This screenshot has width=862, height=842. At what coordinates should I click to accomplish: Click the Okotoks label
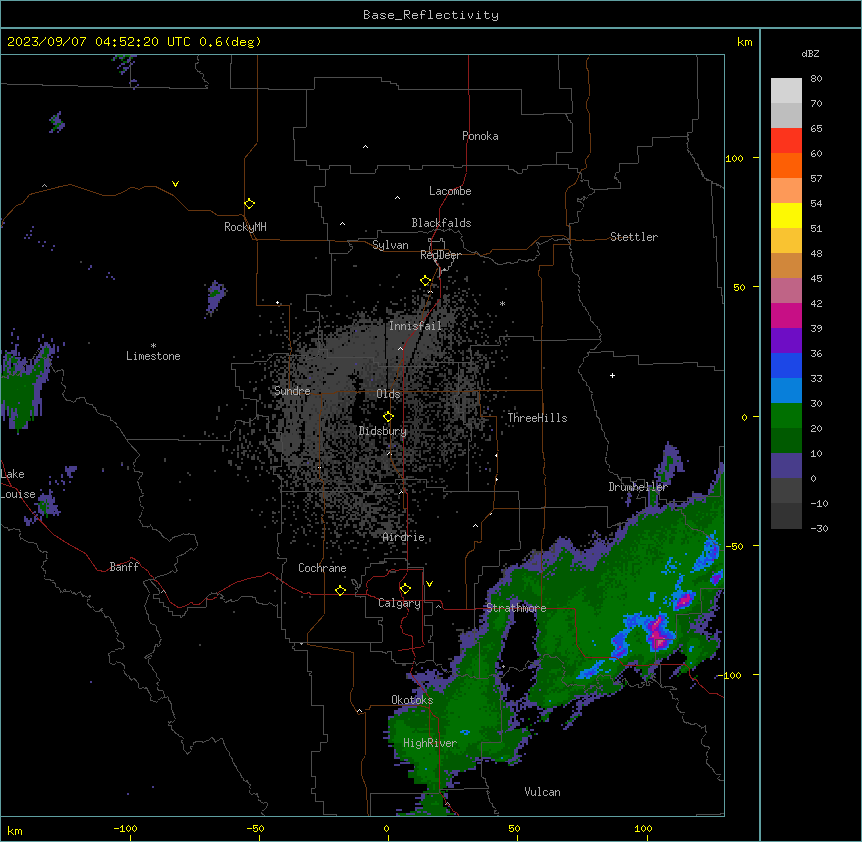tap(412, 700)
